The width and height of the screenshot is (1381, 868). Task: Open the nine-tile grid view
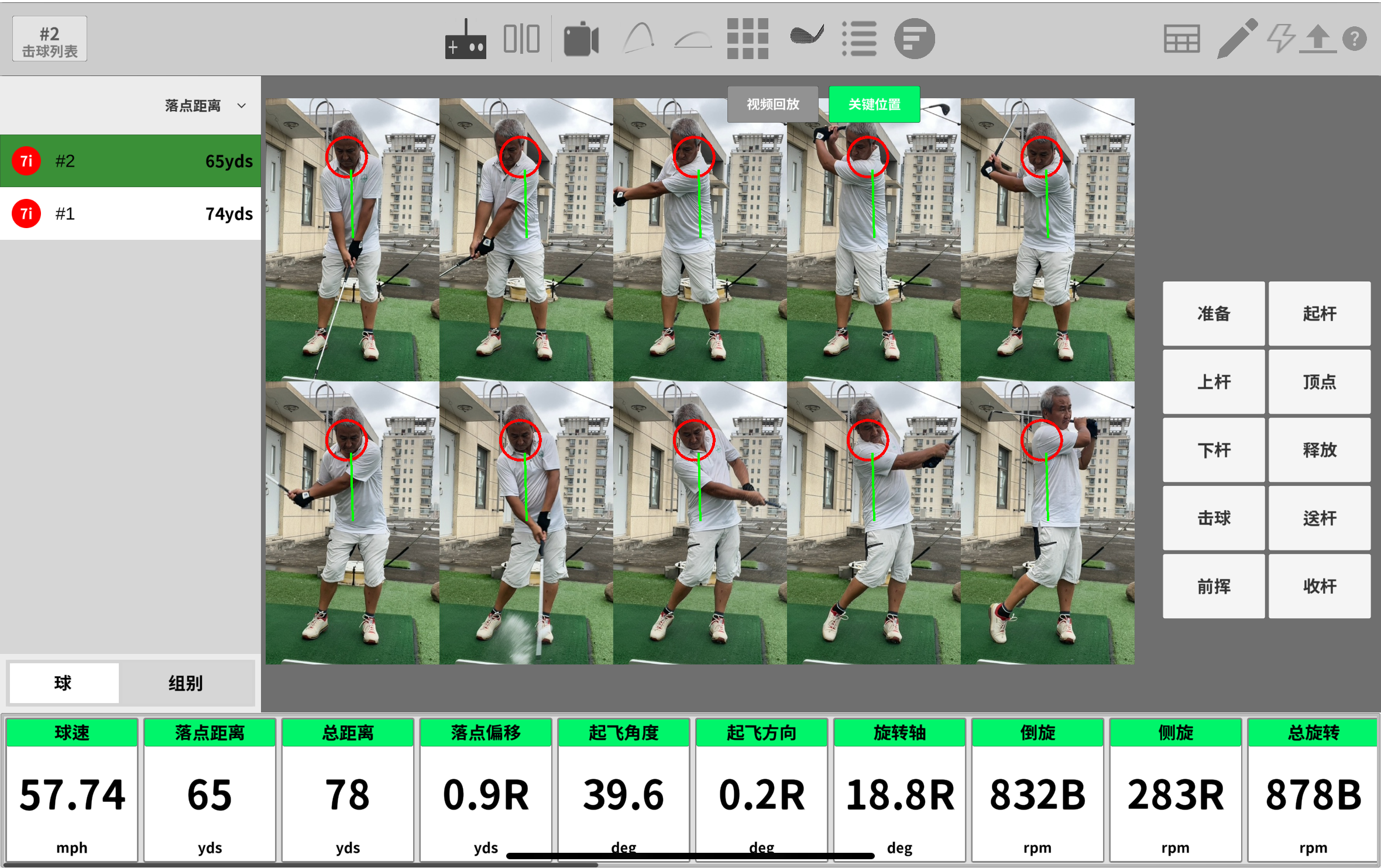pyautogui.click(x=748, y=39)
